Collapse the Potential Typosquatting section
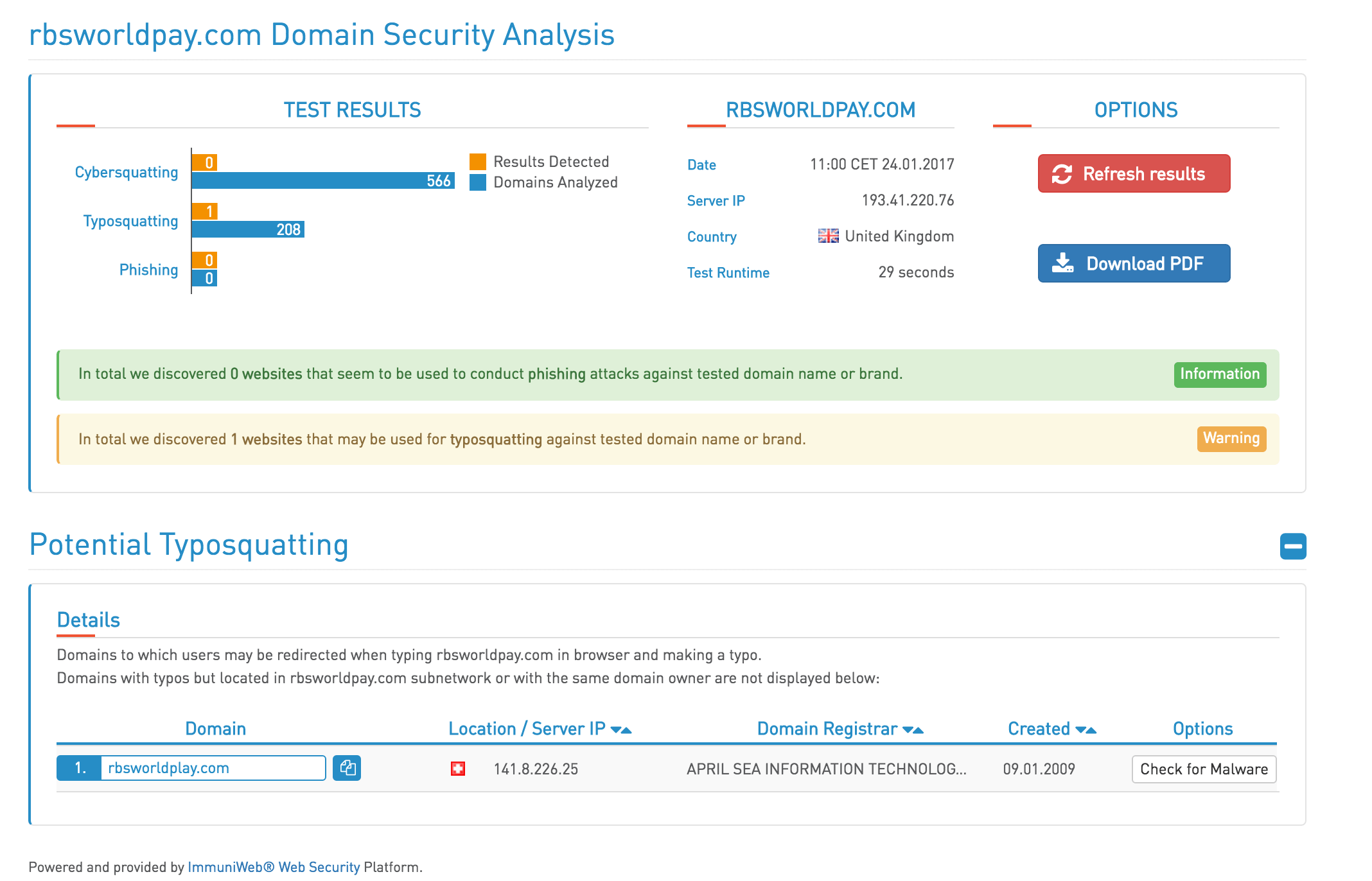1372x881 pixels. (x=1293, y=546)
